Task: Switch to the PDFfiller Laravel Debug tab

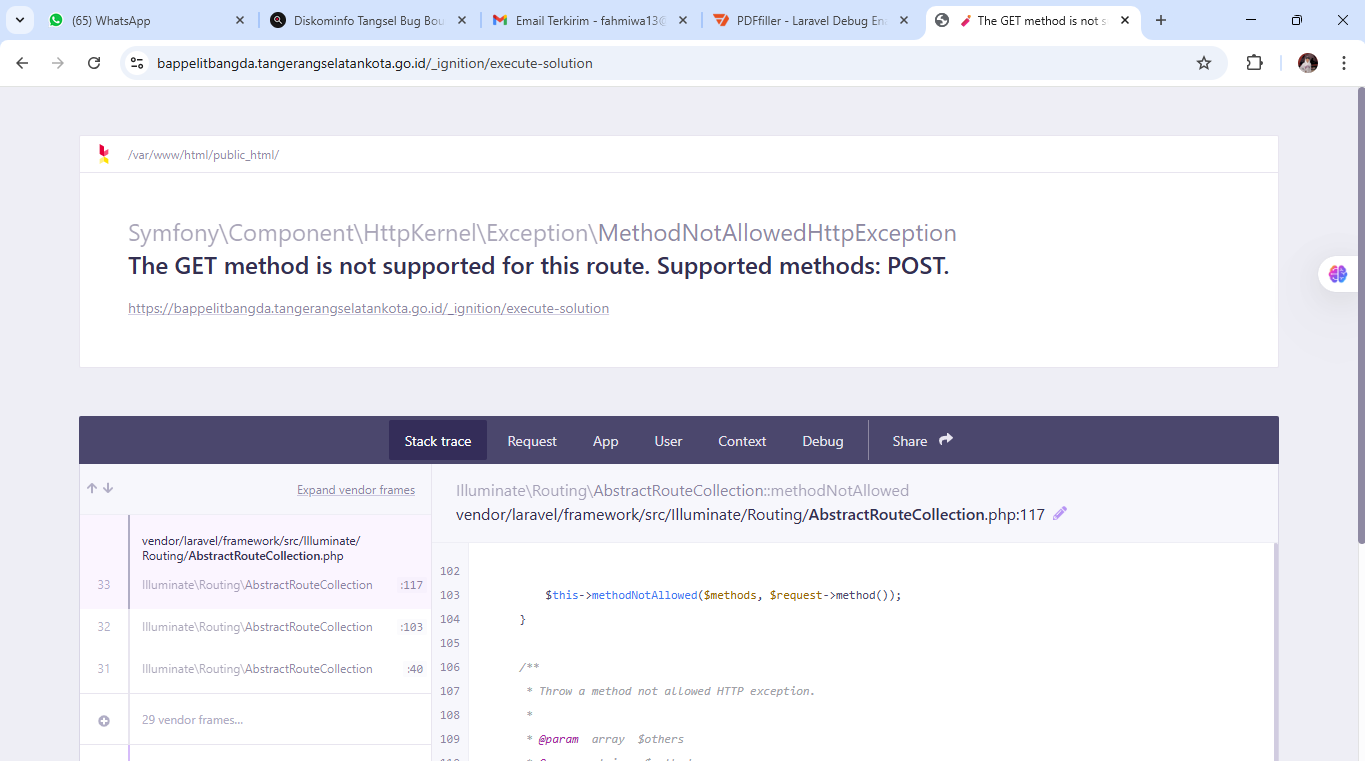Action: (811, 20)
